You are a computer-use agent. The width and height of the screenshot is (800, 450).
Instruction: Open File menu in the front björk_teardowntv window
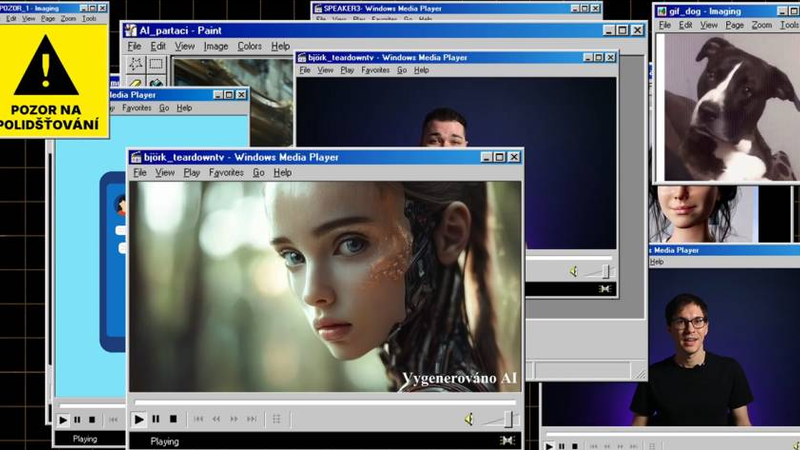[140, 172]
